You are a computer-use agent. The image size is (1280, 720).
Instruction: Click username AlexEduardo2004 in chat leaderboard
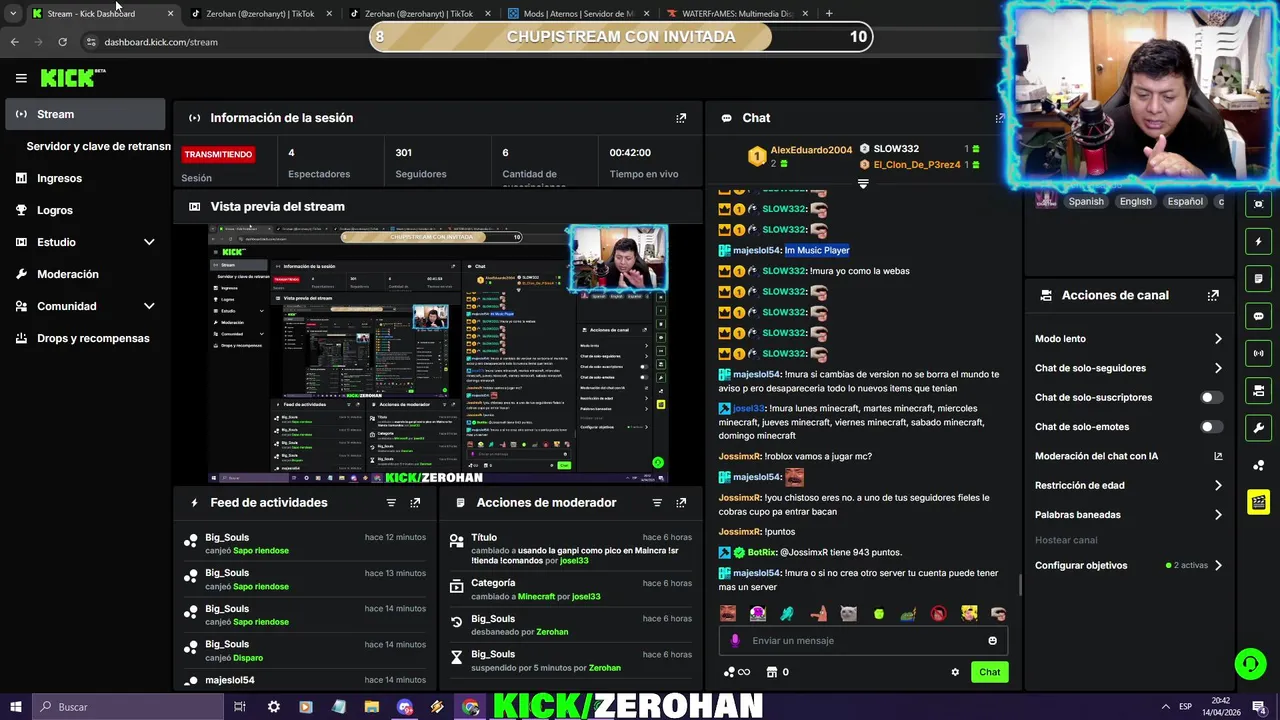pos(811,150)
